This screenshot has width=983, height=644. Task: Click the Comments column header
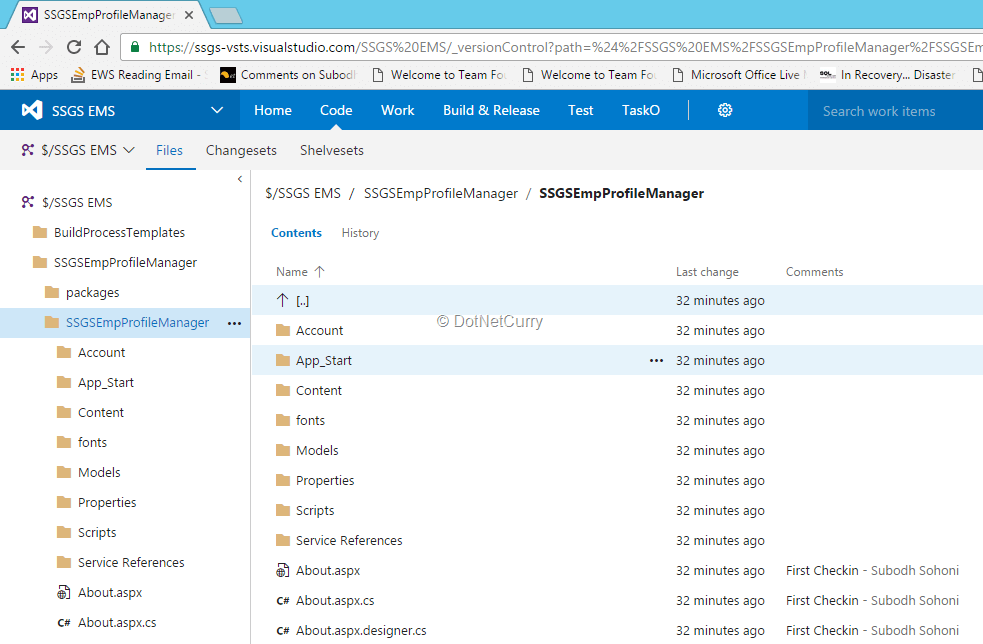click(814, 272)
